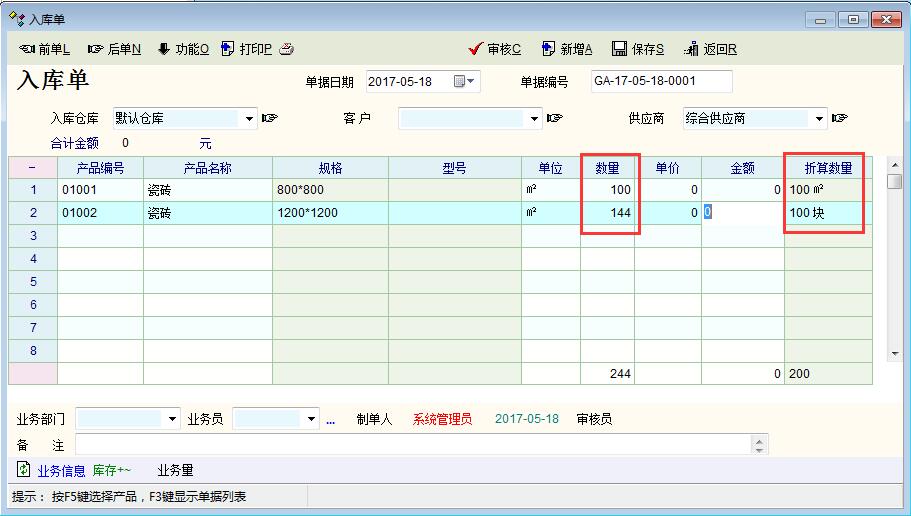Click the hand pointer icon next to 供应商
The image size is (911, 516).
pos(839,118)
